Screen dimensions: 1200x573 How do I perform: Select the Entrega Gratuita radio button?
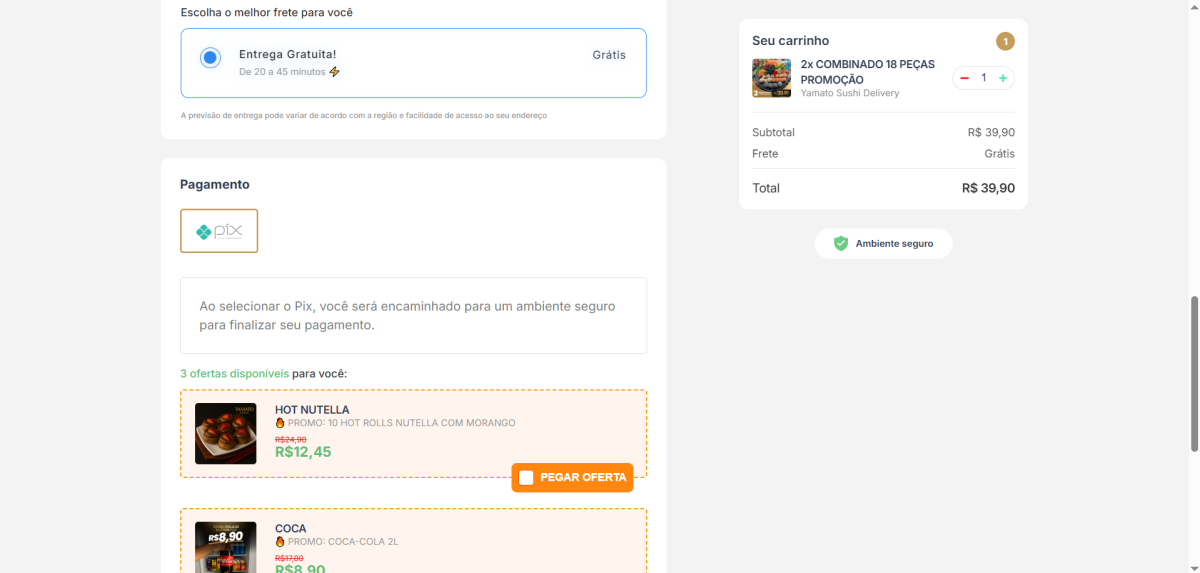[210, 58]
